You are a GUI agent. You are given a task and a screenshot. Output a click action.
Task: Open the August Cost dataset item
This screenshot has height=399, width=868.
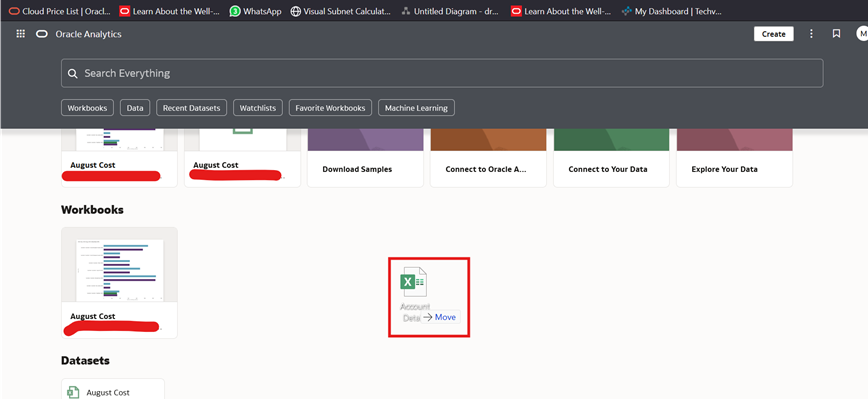(x=113, y=389)
